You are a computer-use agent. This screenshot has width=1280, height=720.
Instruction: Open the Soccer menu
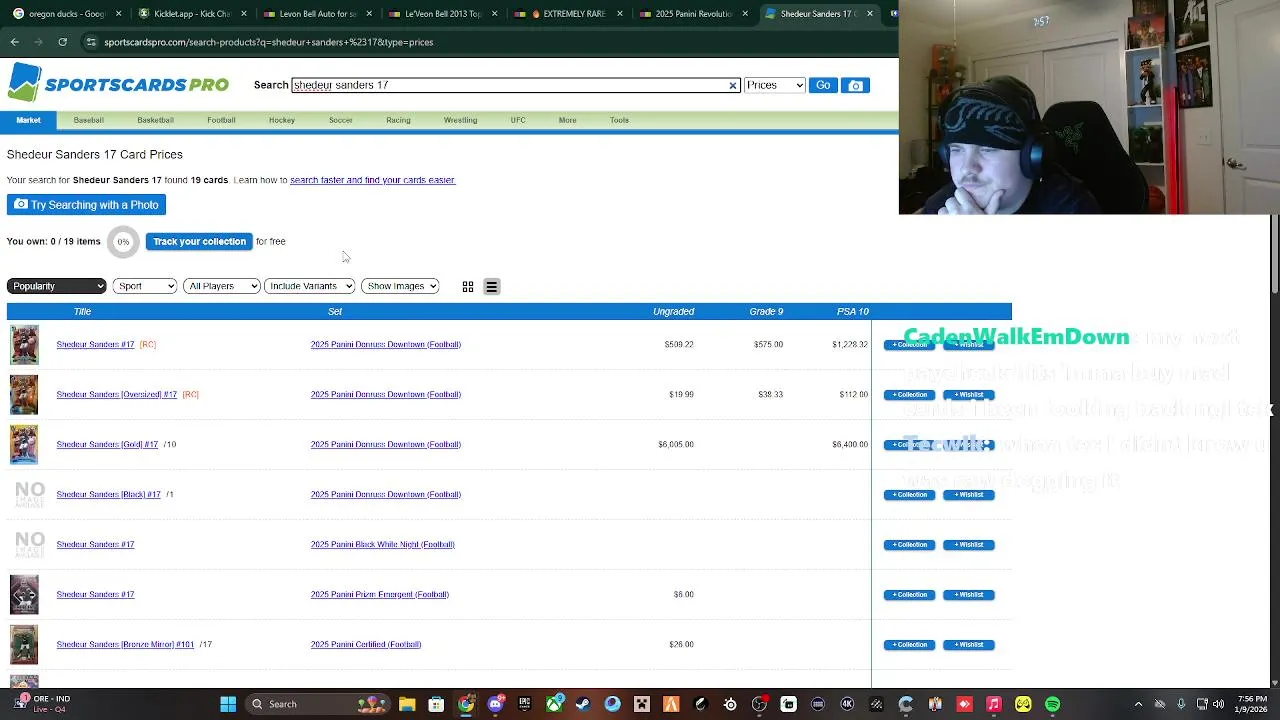coord(341,120)
